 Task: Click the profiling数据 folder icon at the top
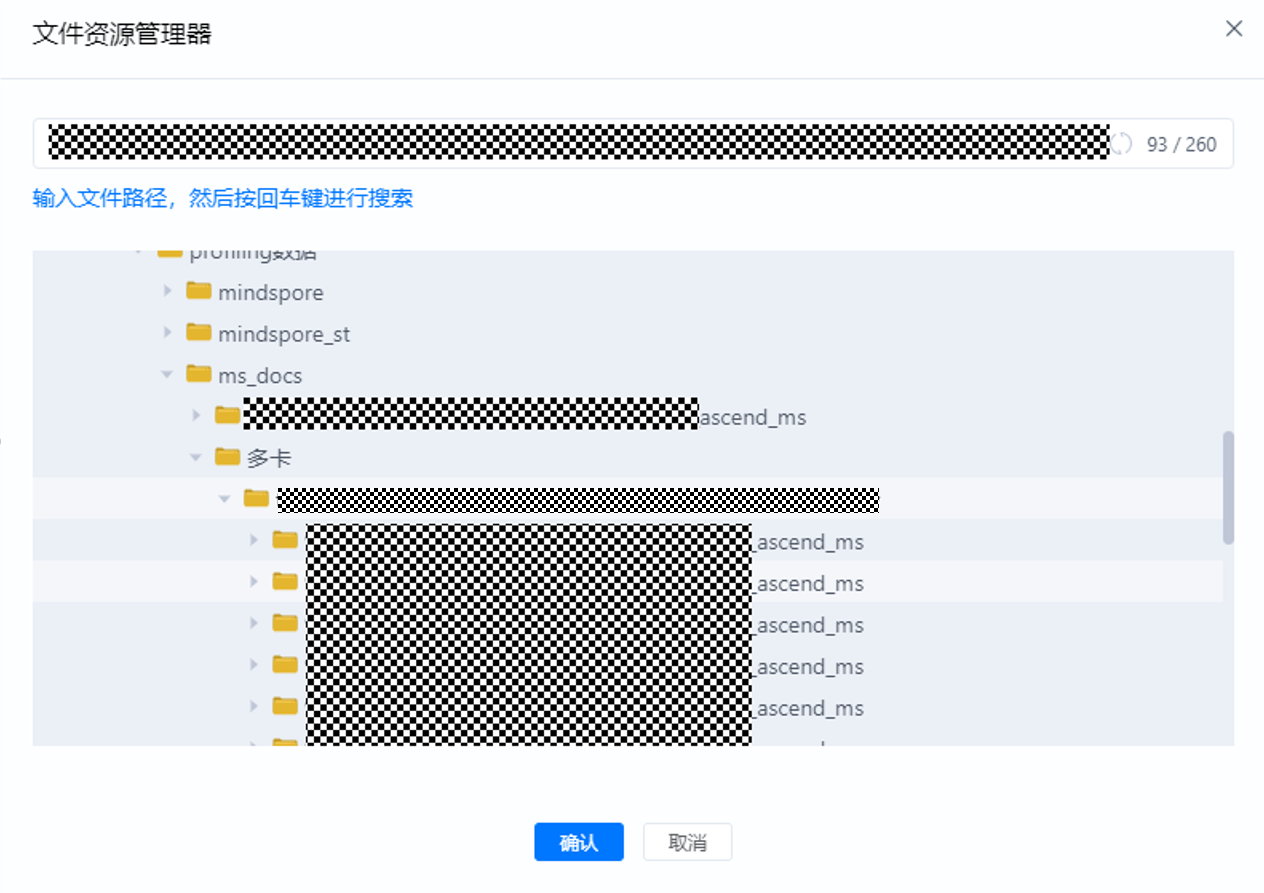(171, 251)
